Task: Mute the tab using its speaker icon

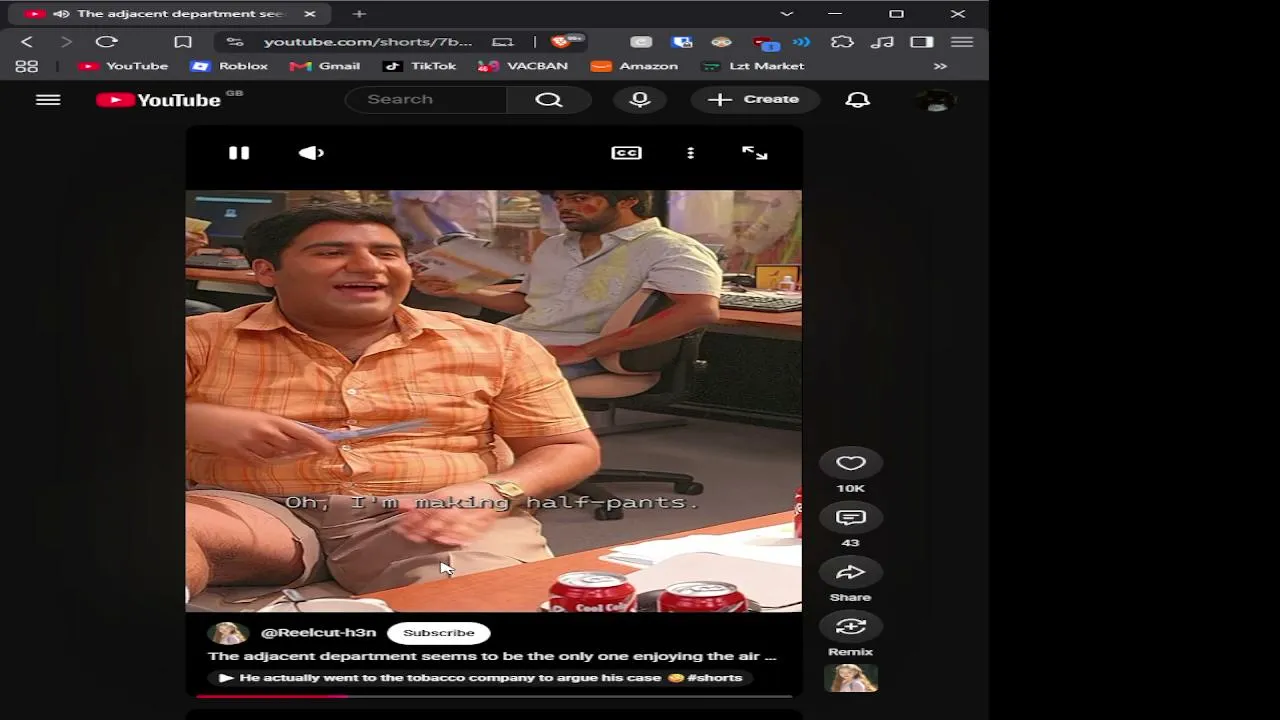Action: 61,14
